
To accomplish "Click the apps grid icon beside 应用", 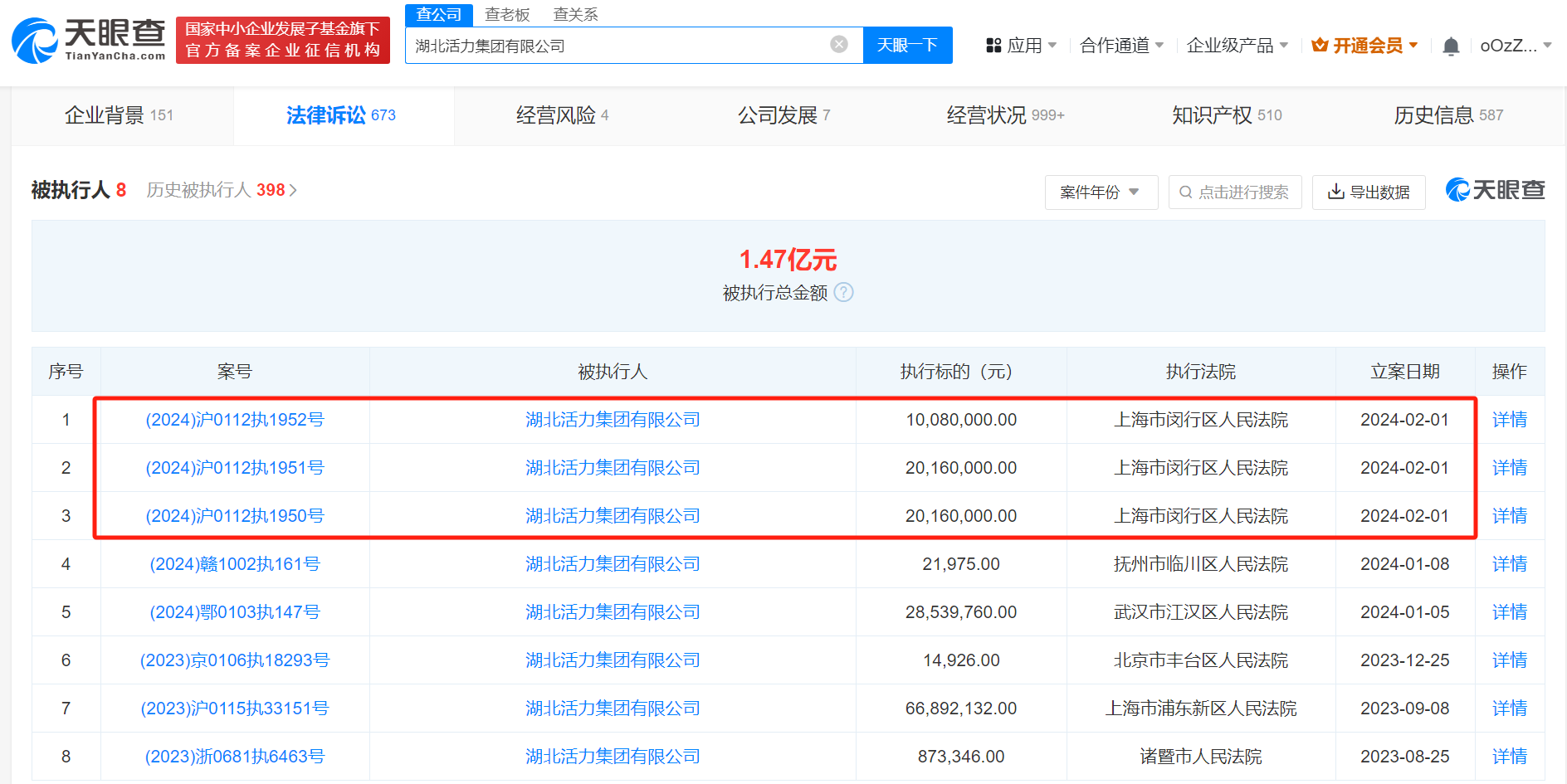I will [x=993, y=46].
